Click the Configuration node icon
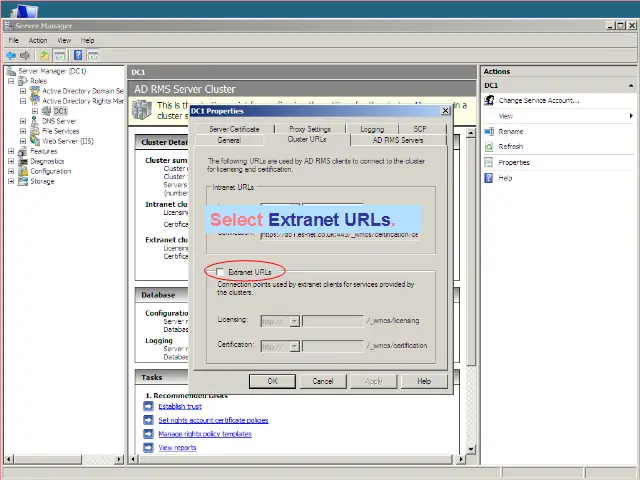Image resolution: width=640 pixels, height=480 pixels. [x=23, y=171]
